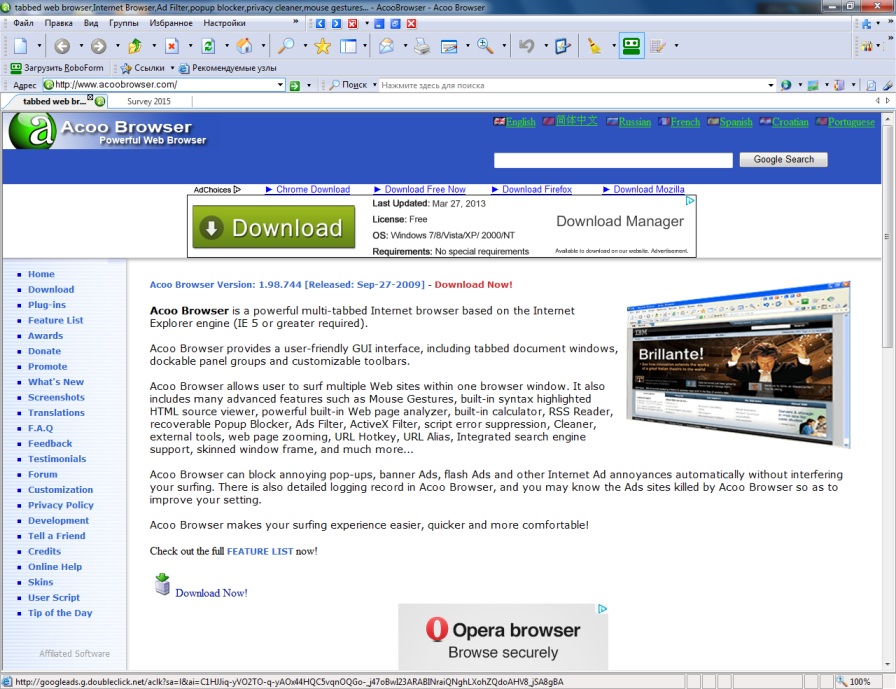Screen dimensions: 896x689
Task: Click the Opera browser ad banner
Action: tap(503, 637)
